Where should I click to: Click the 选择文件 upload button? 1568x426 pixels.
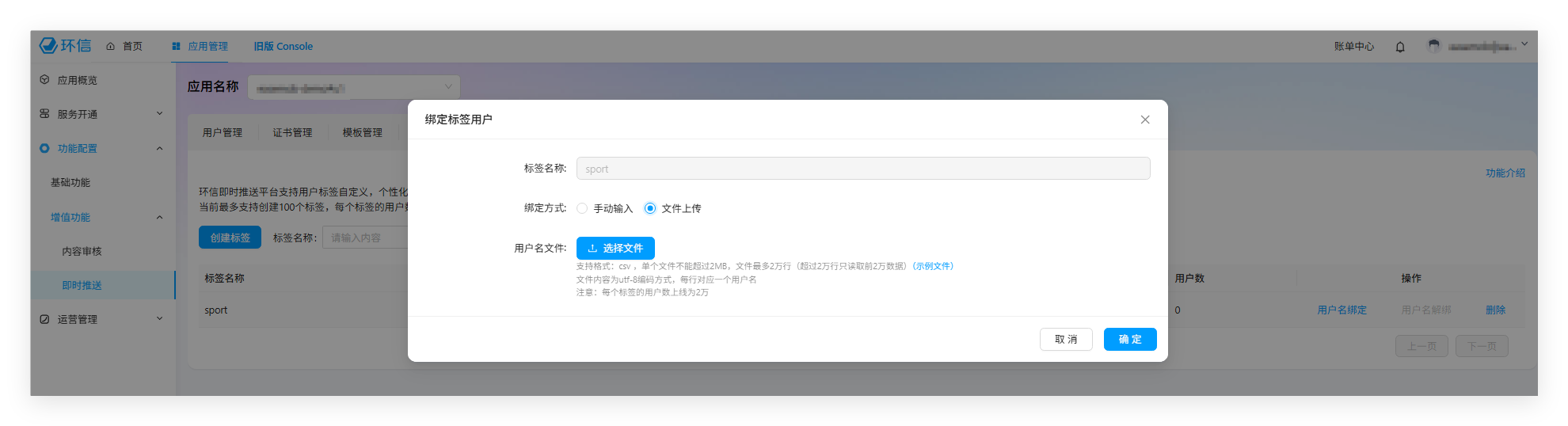[x=615, y=248]
